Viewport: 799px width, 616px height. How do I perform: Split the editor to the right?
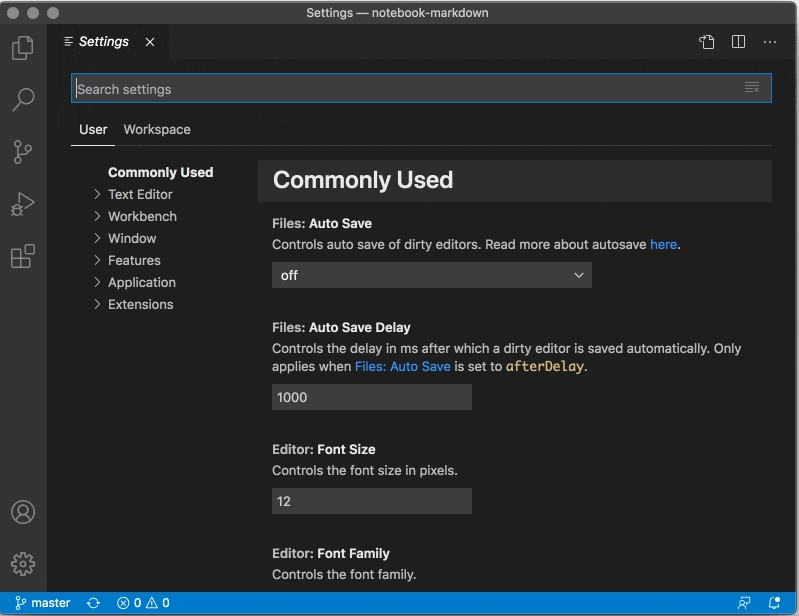pyautogui.click(x=738, y=42)
